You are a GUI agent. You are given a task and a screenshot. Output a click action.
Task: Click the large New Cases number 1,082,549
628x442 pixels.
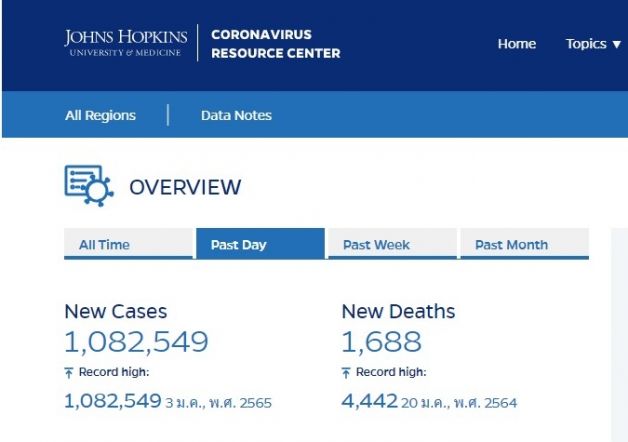coord(136,342)
